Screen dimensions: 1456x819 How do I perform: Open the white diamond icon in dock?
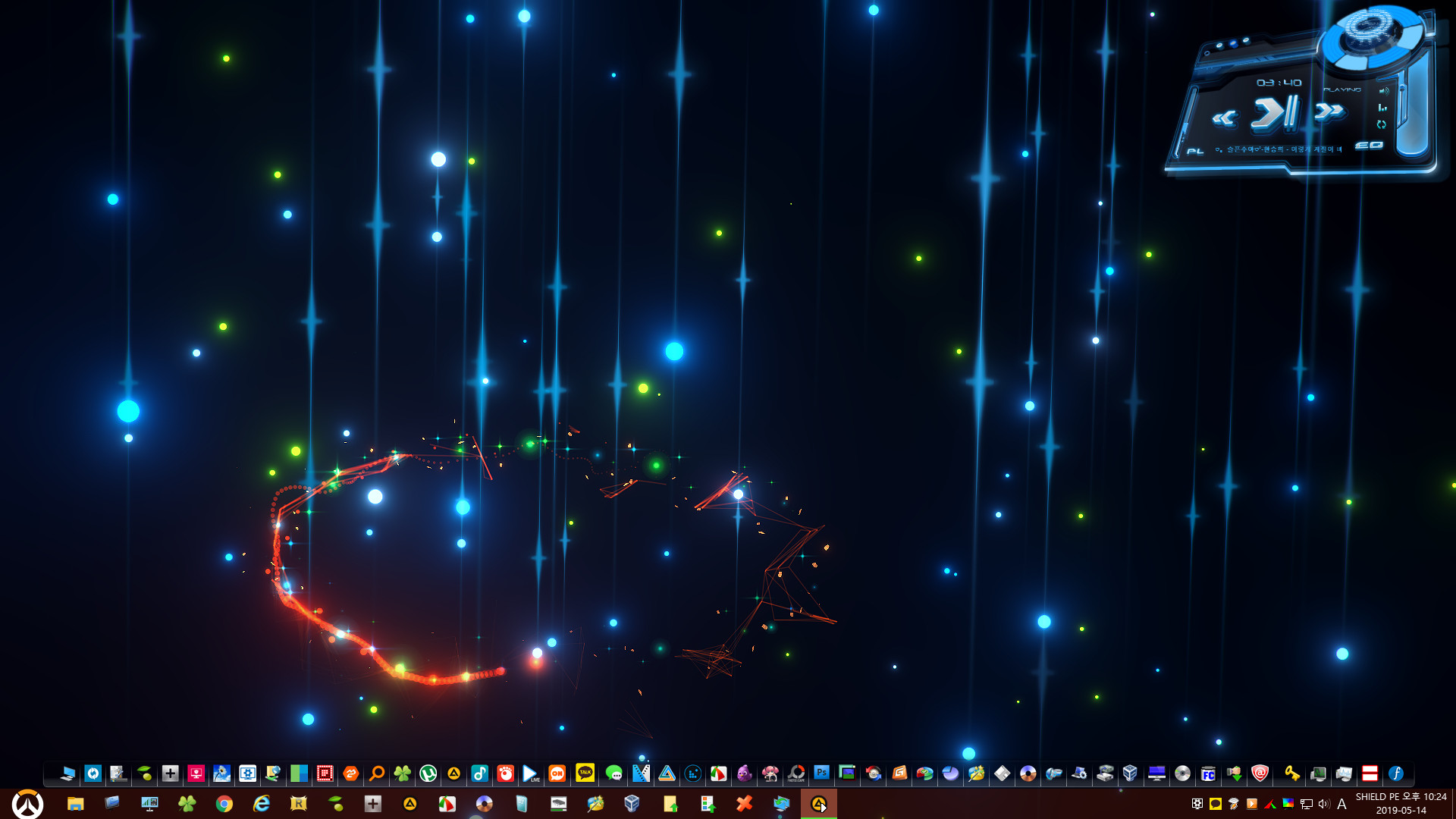point(1002,773)
